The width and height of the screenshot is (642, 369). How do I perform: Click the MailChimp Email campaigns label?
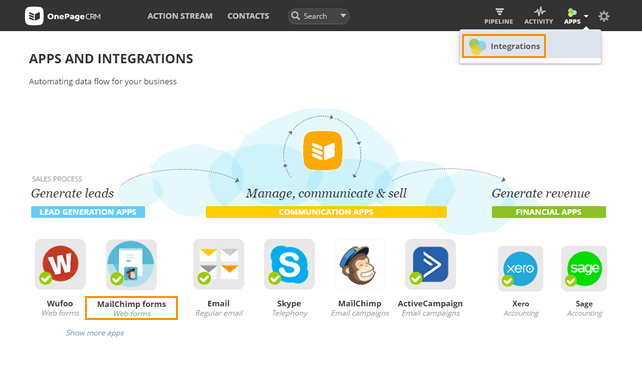(360, 308)
